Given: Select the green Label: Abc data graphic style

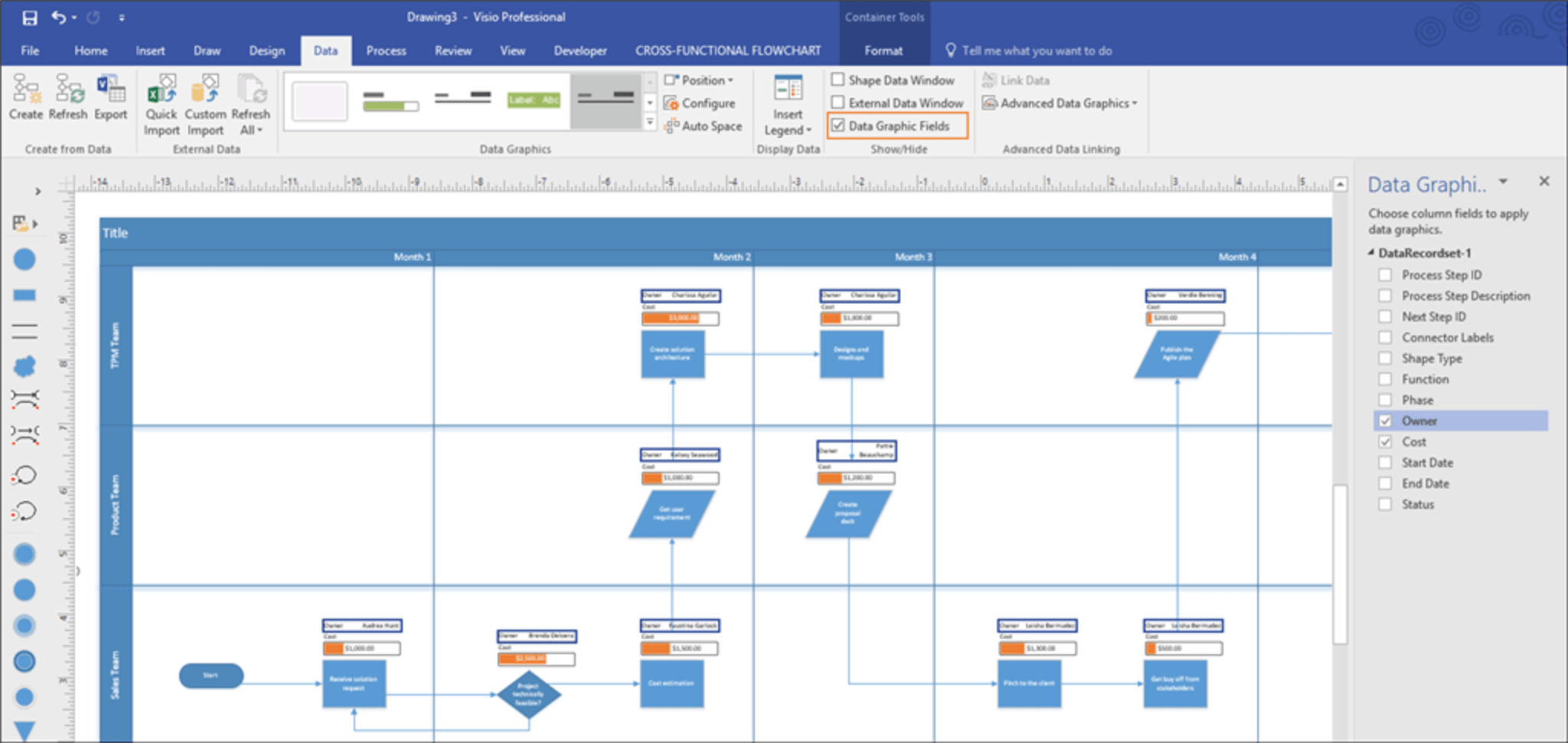Looking at the screenshot, I should pos(534,100).
